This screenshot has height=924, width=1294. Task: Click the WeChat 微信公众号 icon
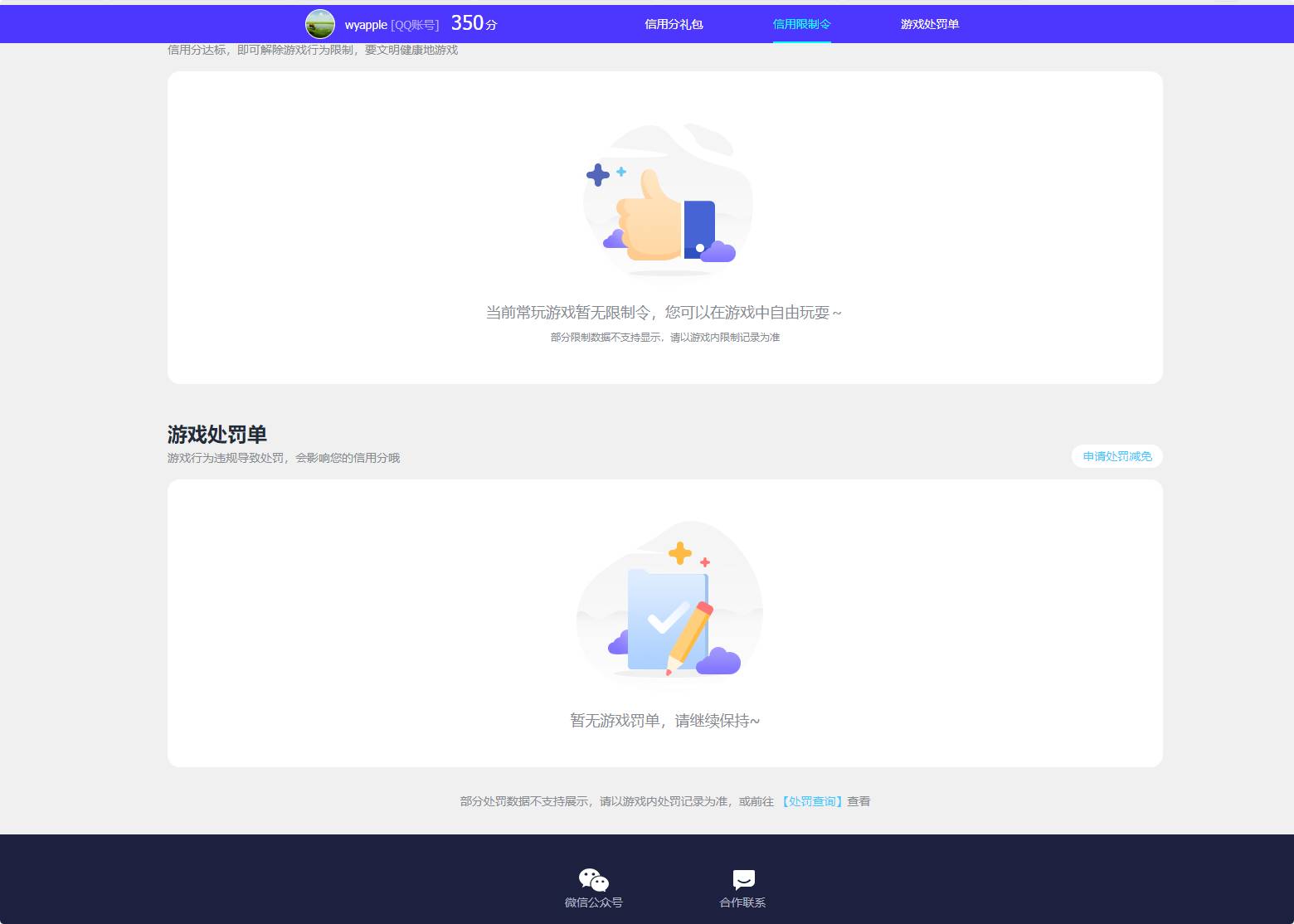[594, 879]
